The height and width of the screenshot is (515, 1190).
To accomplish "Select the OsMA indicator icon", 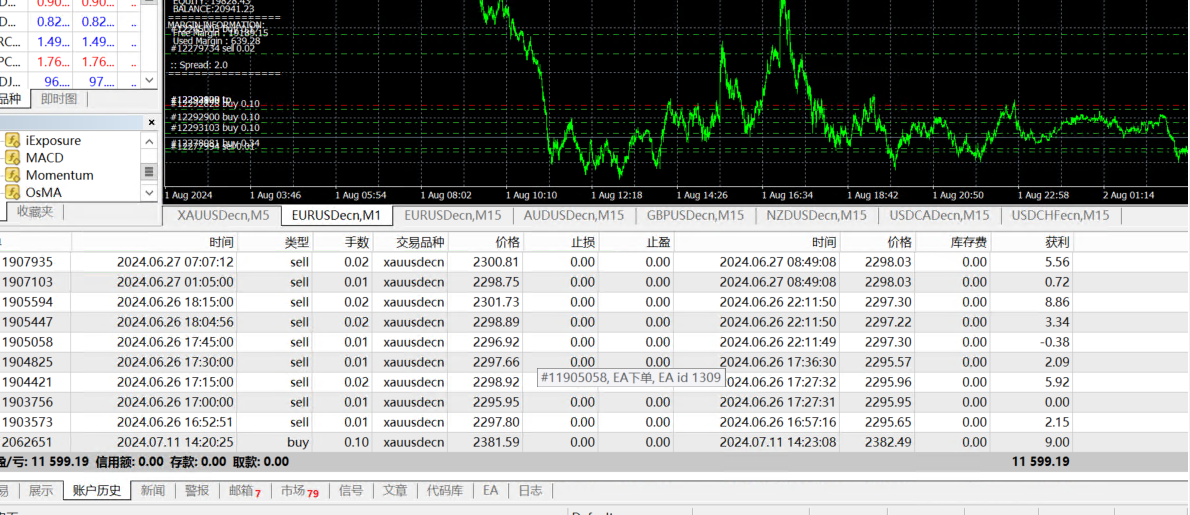I will point(11,193).
